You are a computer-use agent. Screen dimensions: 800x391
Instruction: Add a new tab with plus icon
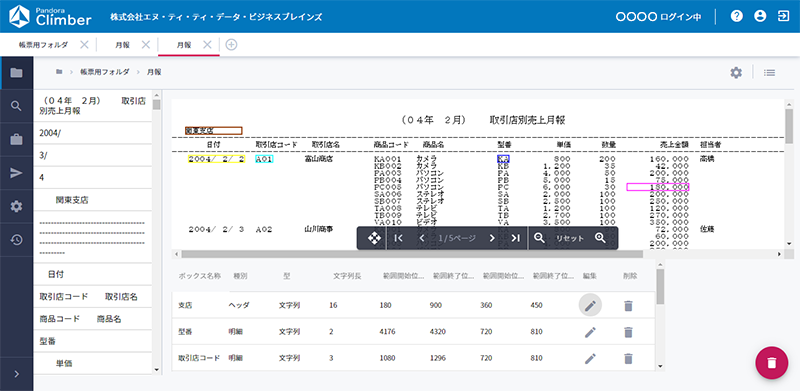pyautogui.click(x=231, y=45)
